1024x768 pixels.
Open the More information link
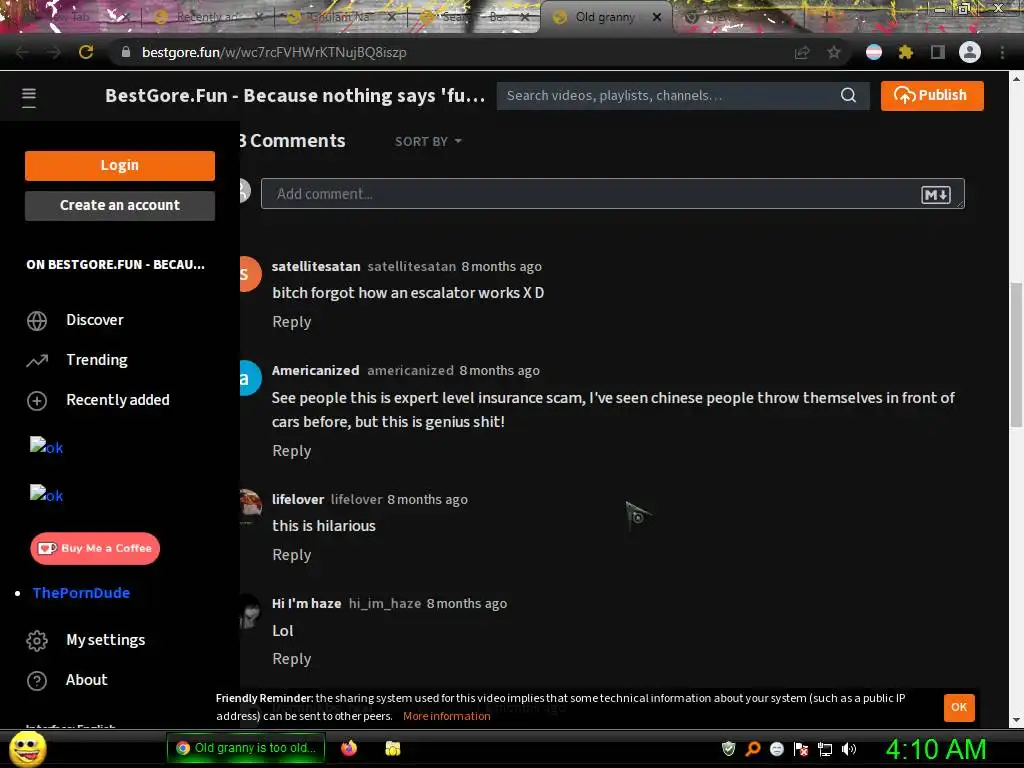tap(447, 716)
